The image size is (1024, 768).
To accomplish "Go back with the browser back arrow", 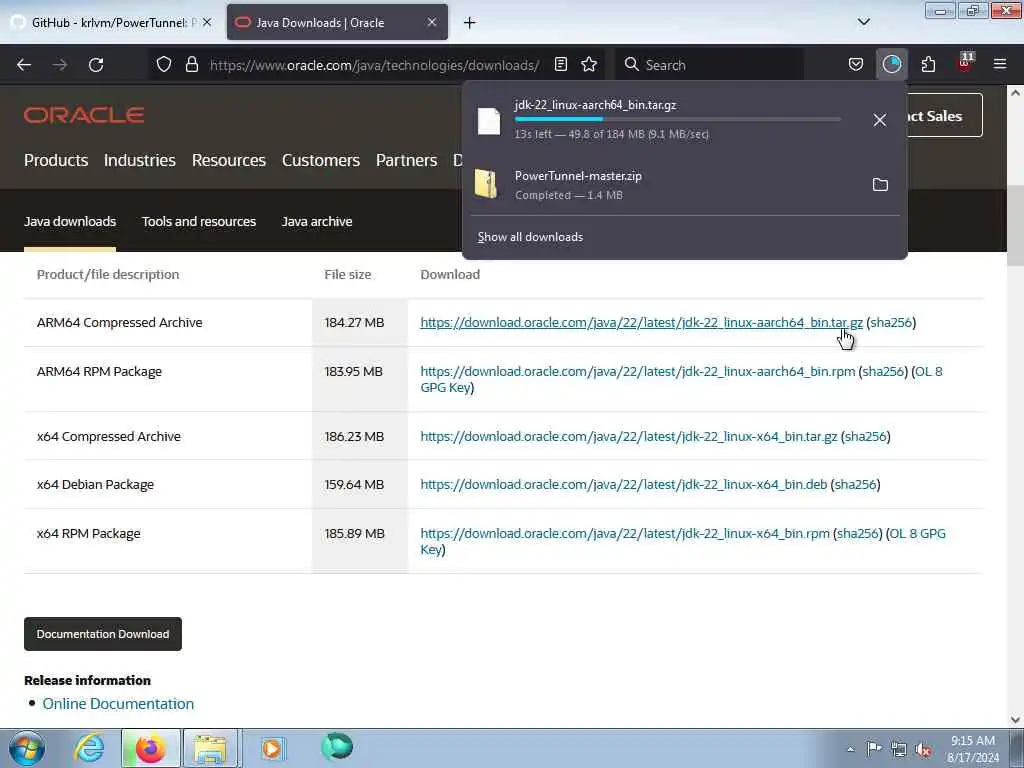I will point(24,65).
